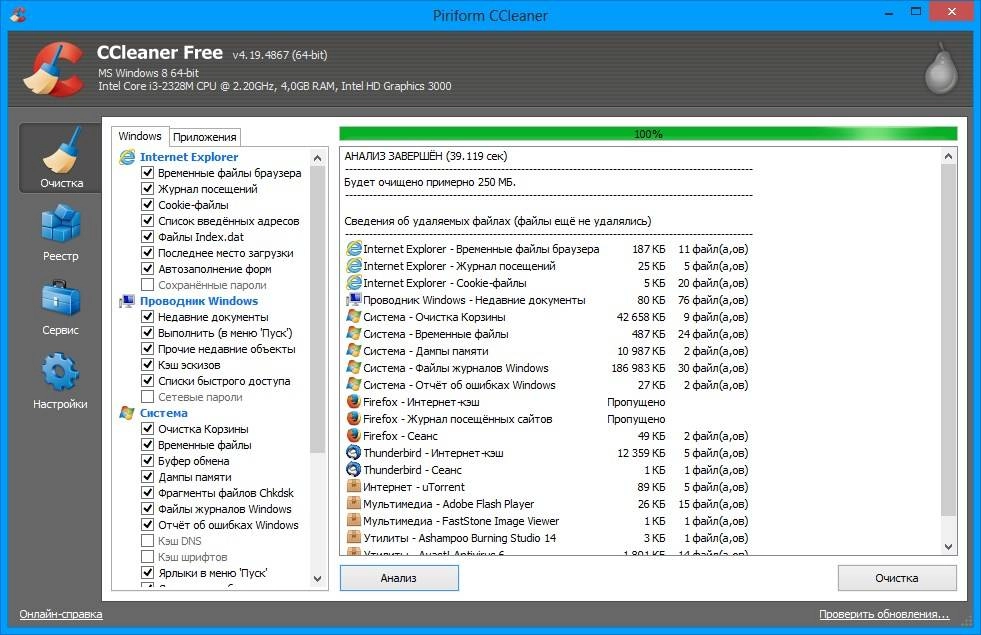
Task: Enable Сетевые пароли checkbox
Action: (x=148, y=397)
